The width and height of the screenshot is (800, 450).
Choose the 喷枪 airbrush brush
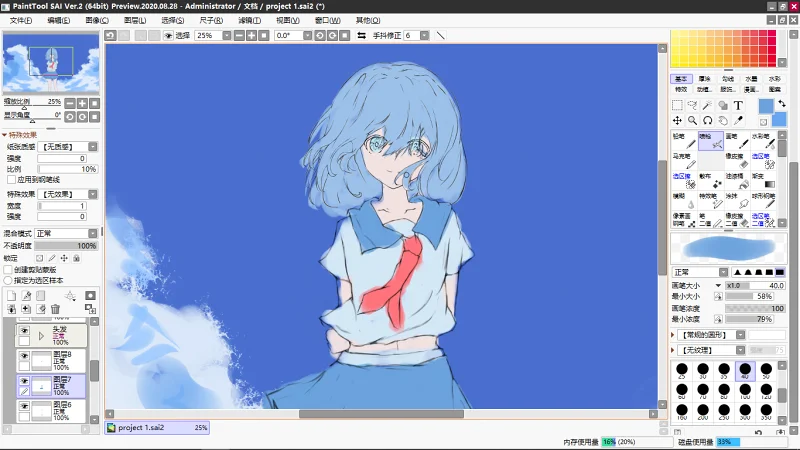[x=711, y=141]
